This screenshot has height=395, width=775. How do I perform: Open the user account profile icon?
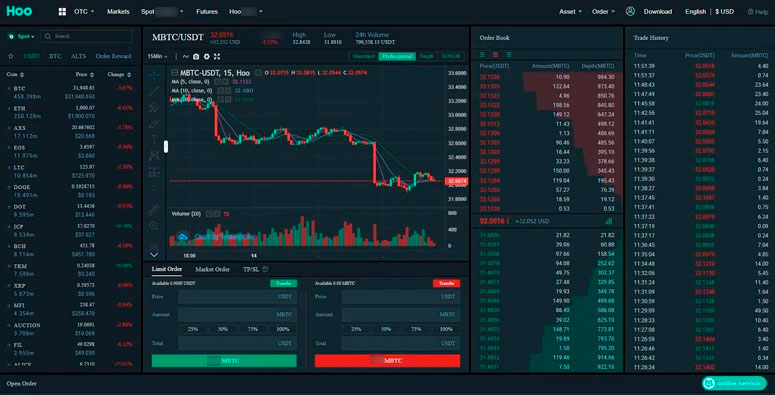point(630,11)
